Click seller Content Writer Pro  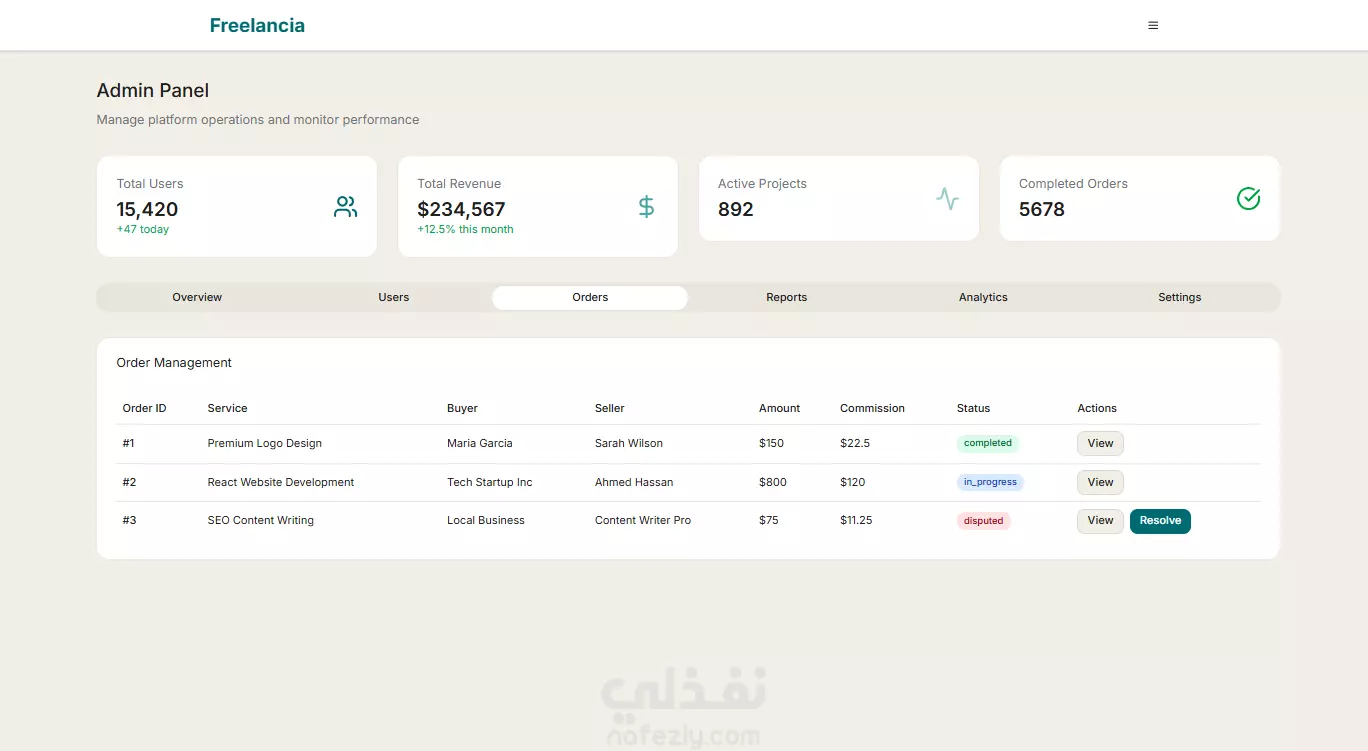pos(642,521)
